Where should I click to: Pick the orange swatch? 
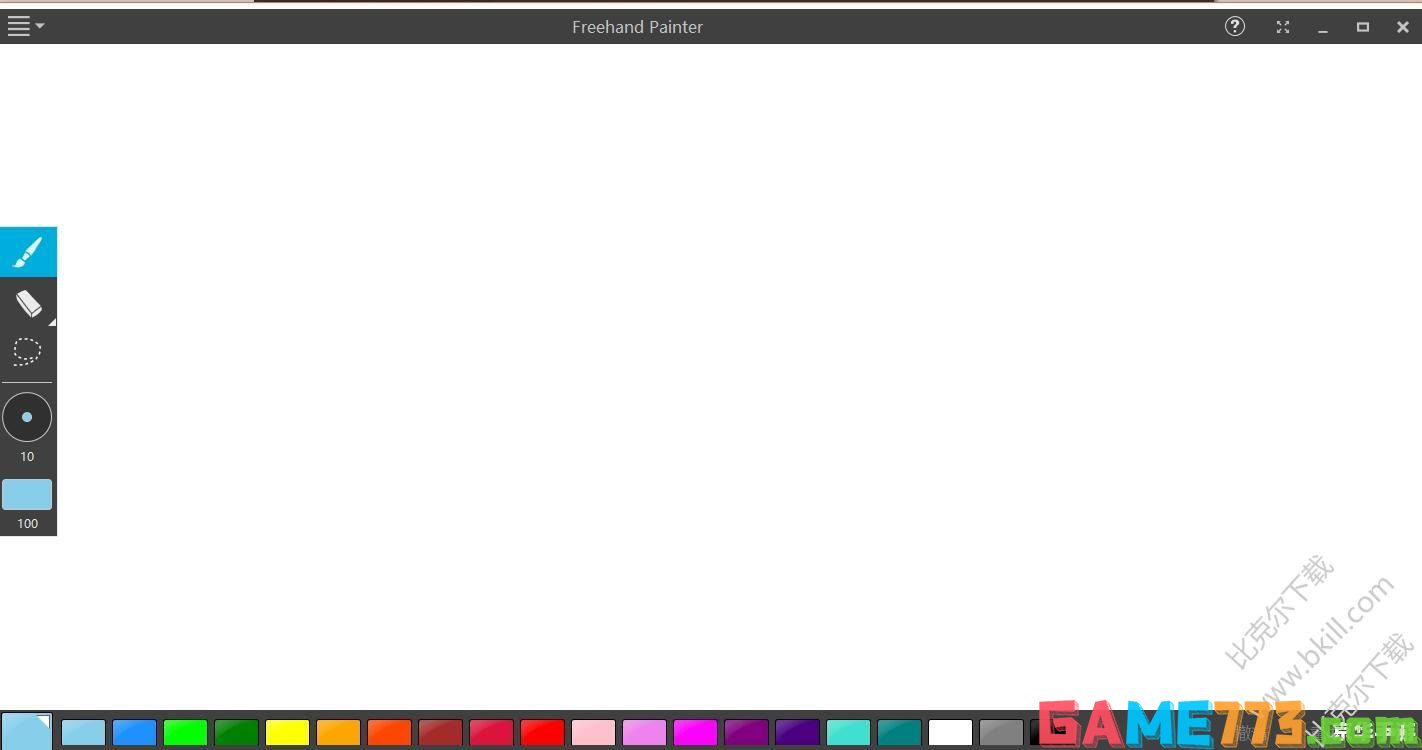(x=338, y=733)
